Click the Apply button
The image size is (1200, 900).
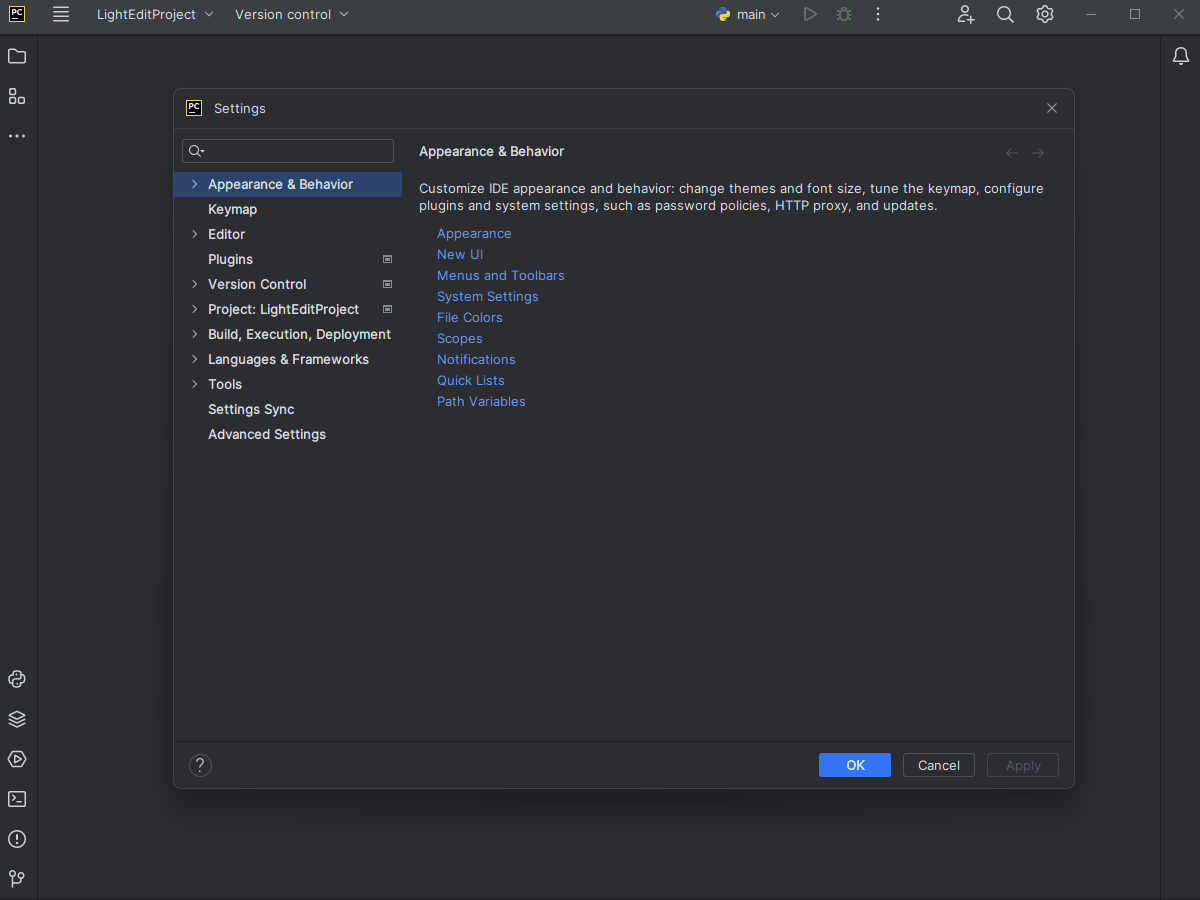(1023, 765)
